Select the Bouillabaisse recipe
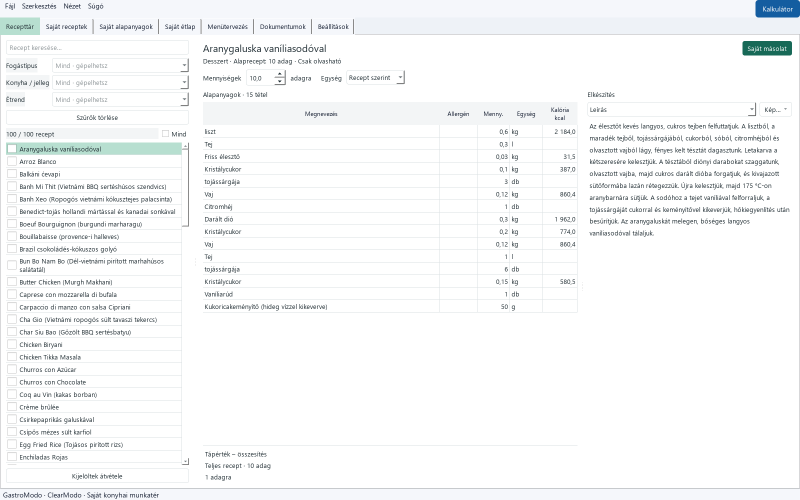Viewport: 800px width, 500px height. pos(94,236)
